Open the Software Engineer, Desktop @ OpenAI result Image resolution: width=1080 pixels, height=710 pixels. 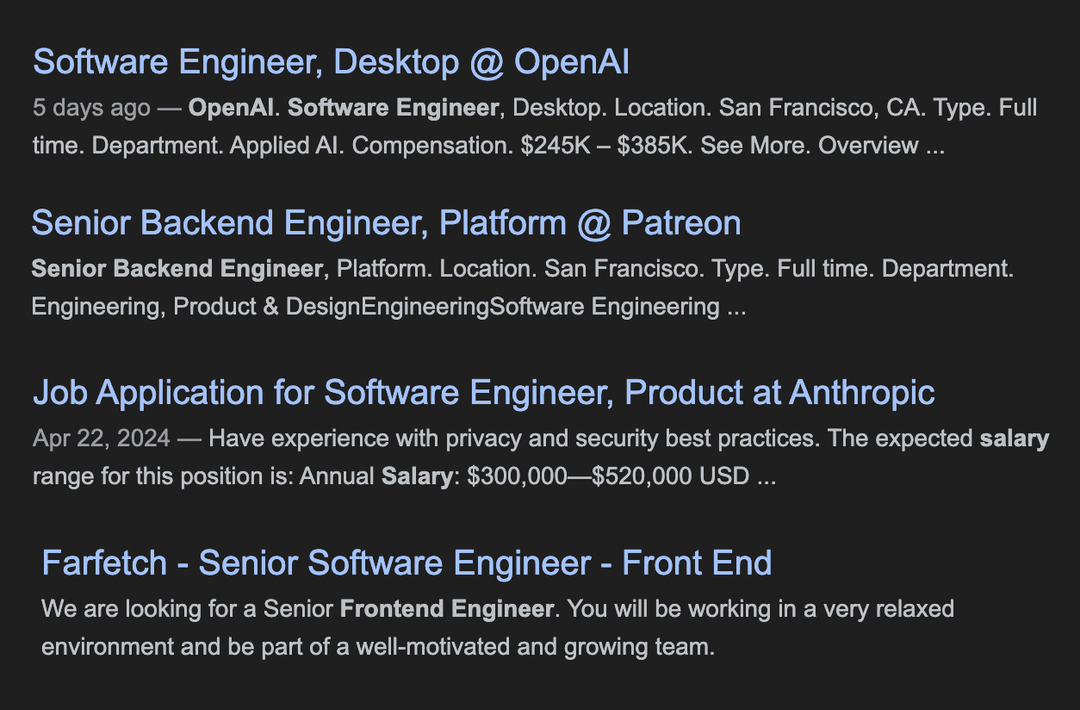[331, 62]
